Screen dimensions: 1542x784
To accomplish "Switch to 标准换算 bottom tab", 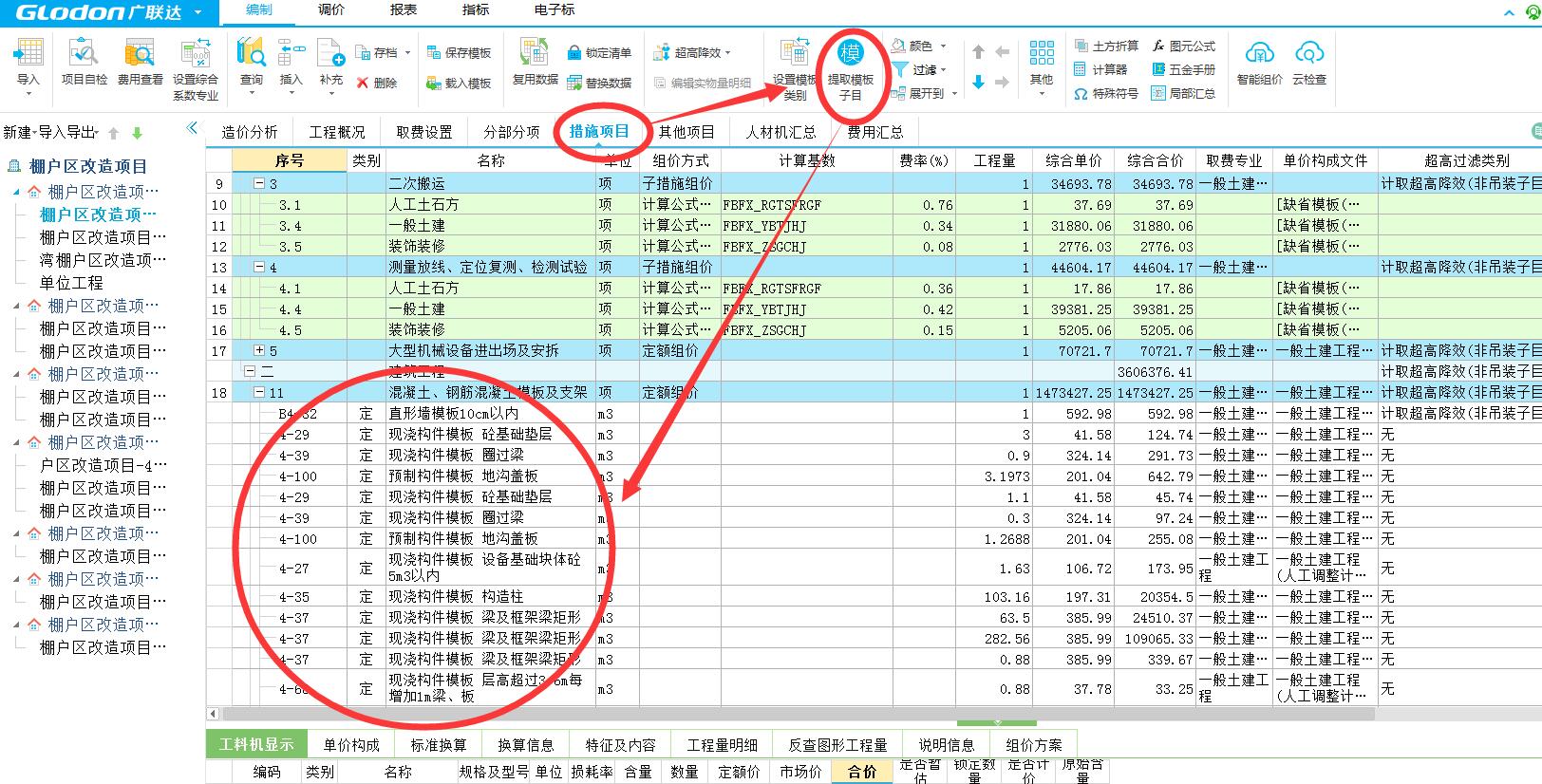I will coord(439,745).
